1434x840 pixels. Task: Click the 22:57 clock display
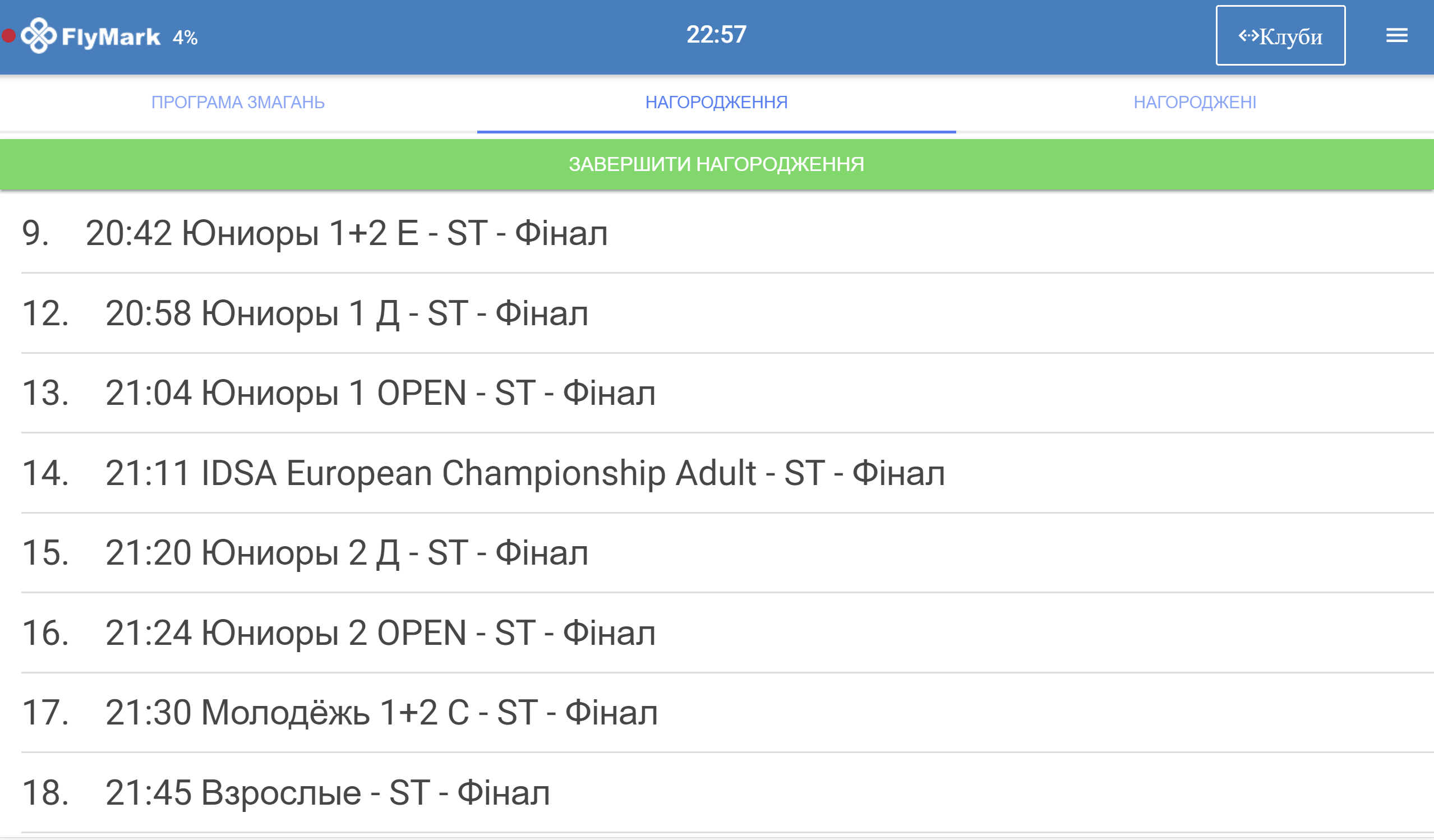click(716, 35)
